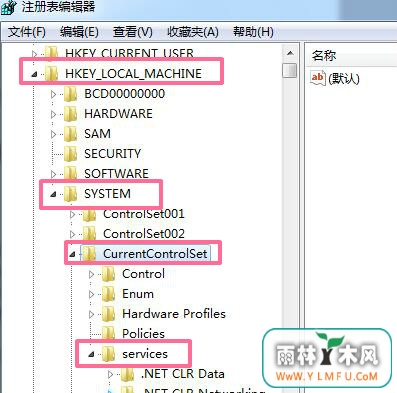Click the (默认) string value ab icon
The width and height of the screenshot is (397, 393).
tap(317, 78)
